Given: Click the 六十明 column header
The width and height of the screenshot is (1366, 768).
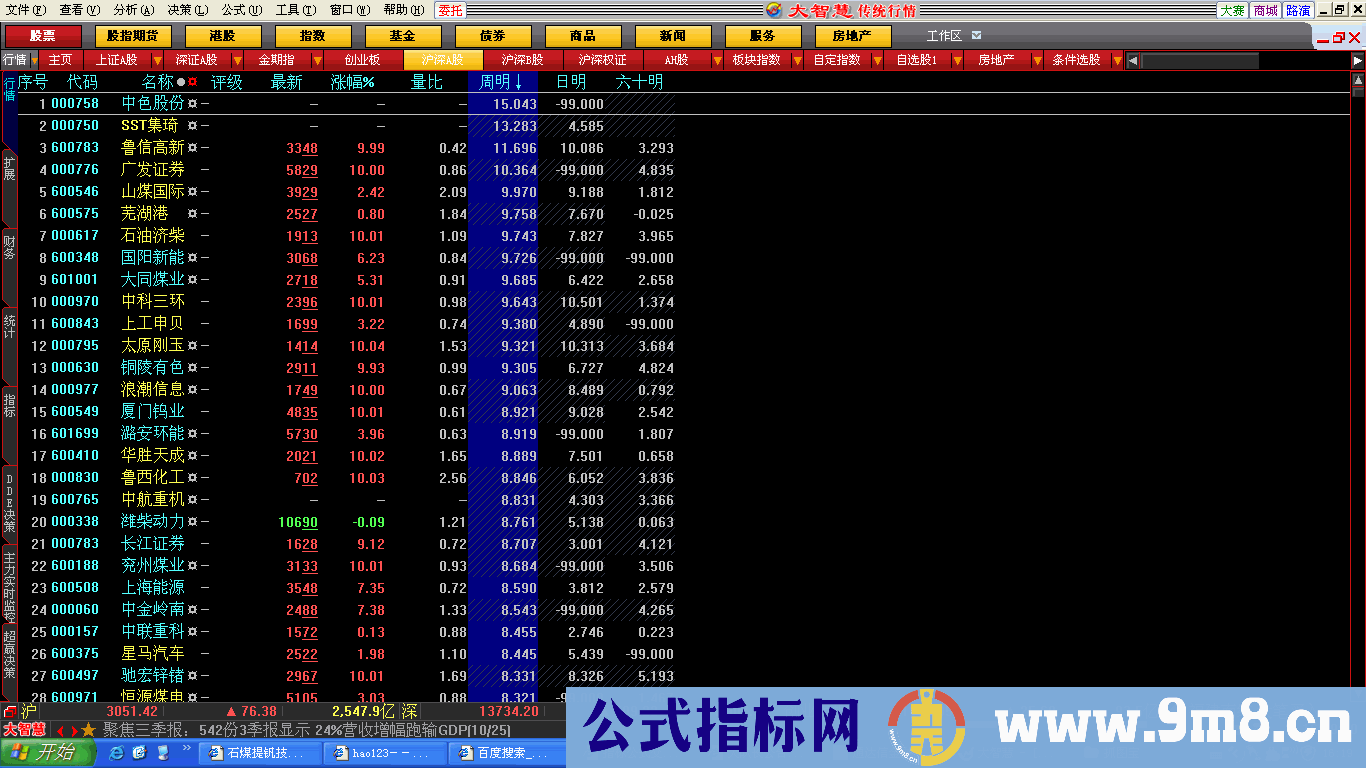Looking at the screenshot, I should pos(639,82).
